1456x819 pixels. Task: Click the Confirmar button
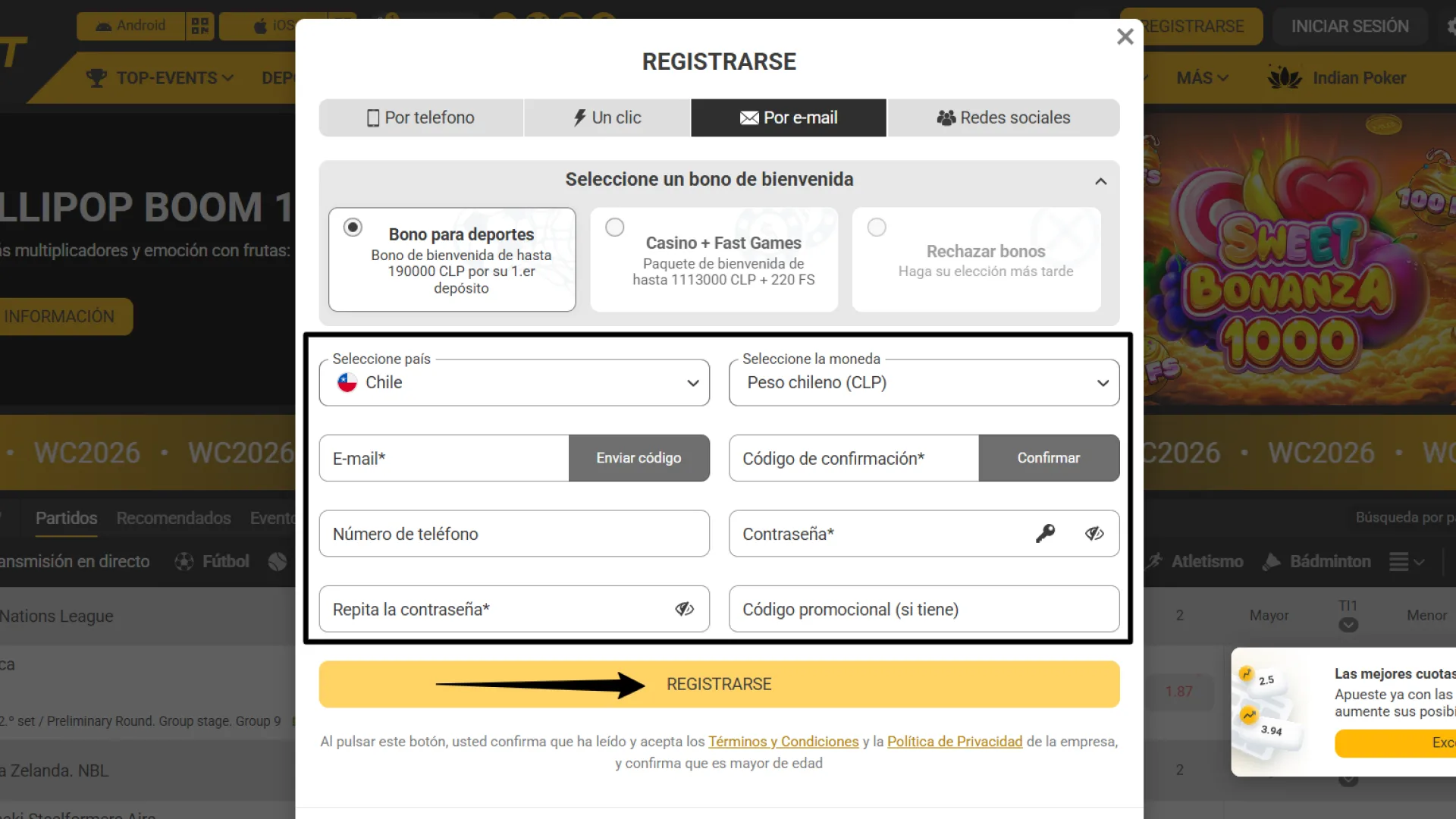[1049, 458]
